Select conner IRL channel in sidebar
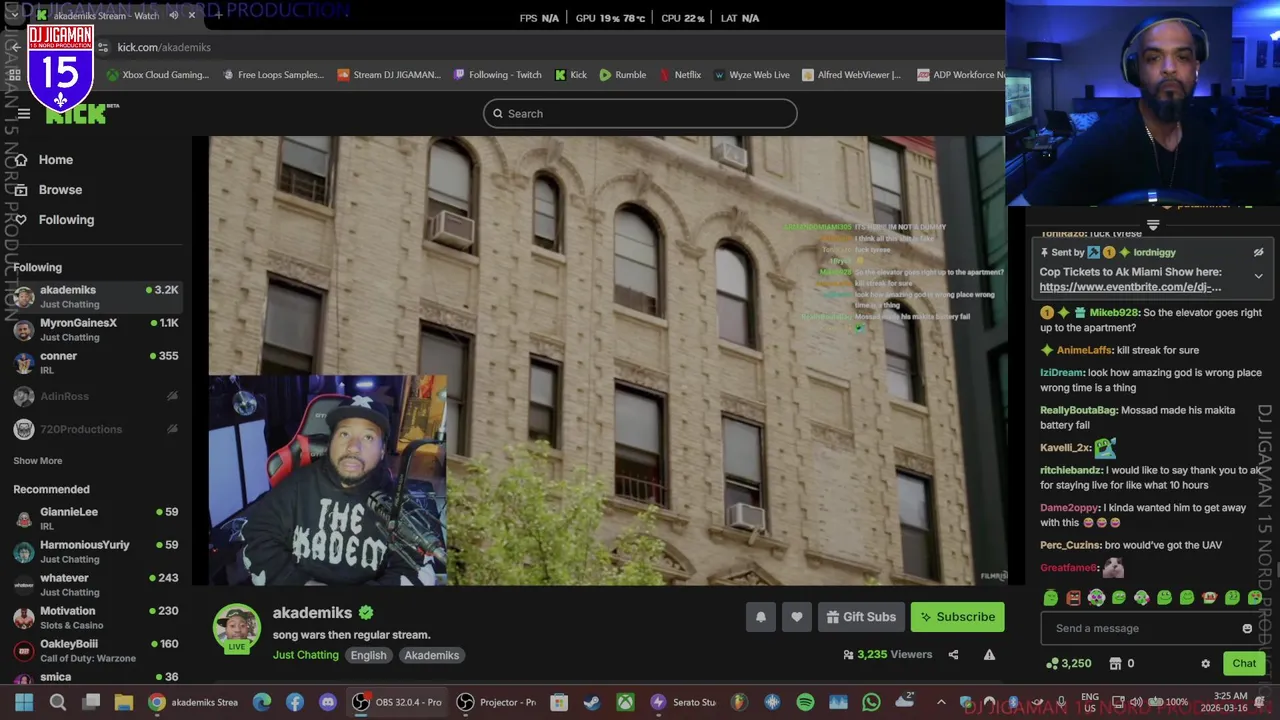Image resolution: width=1280 pixels, height=720 pixels. [96, 363]
